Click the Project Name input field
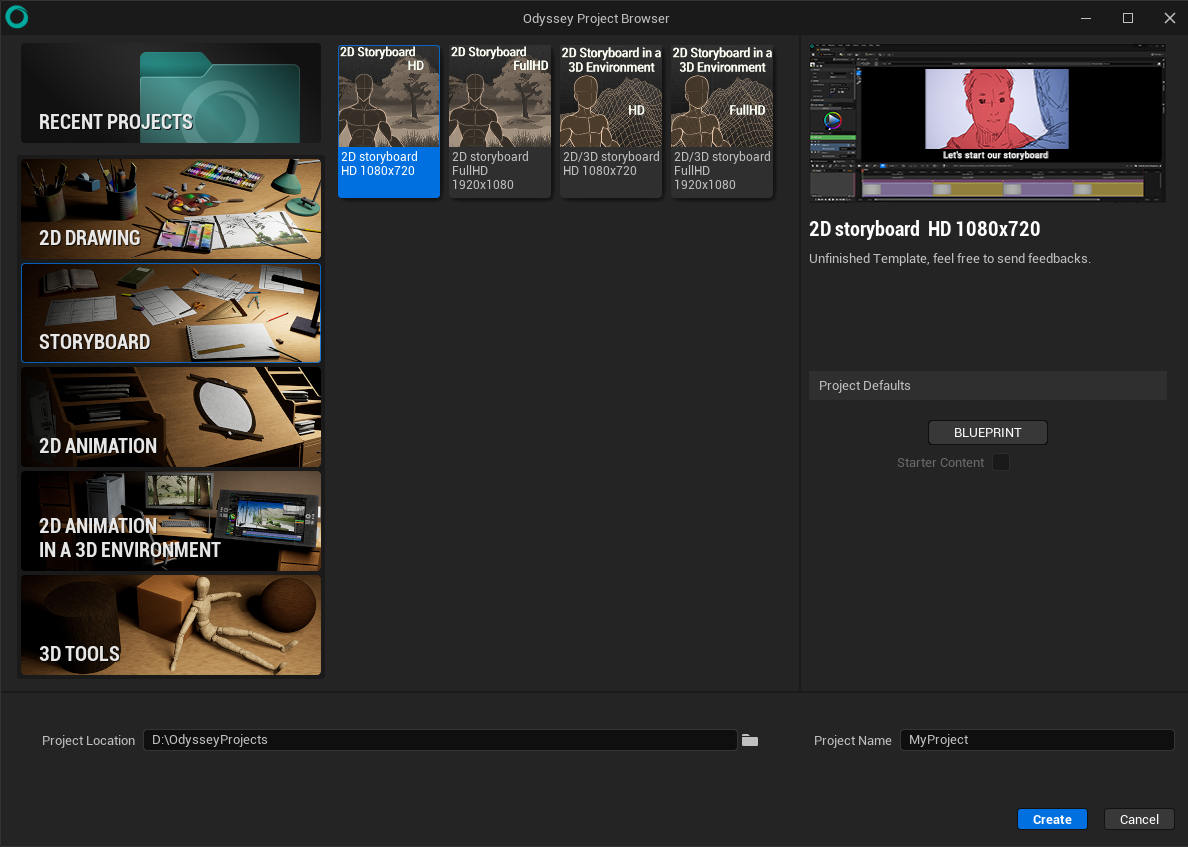The width and height of the screenshot is (1188, 847). pyautogui.click(x=1036, y=739)
